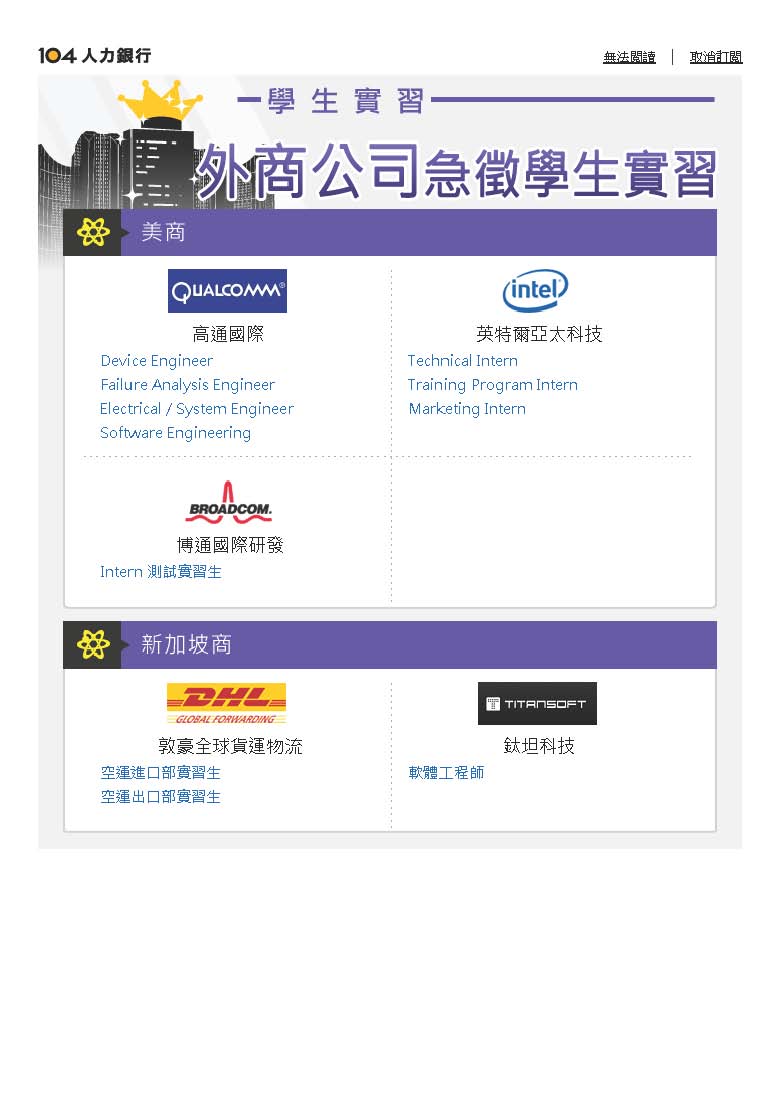The height and width of the screenshot is (1100, 779).
Task: Open Training Program Intern link
Action: click(x=493, y=384)
